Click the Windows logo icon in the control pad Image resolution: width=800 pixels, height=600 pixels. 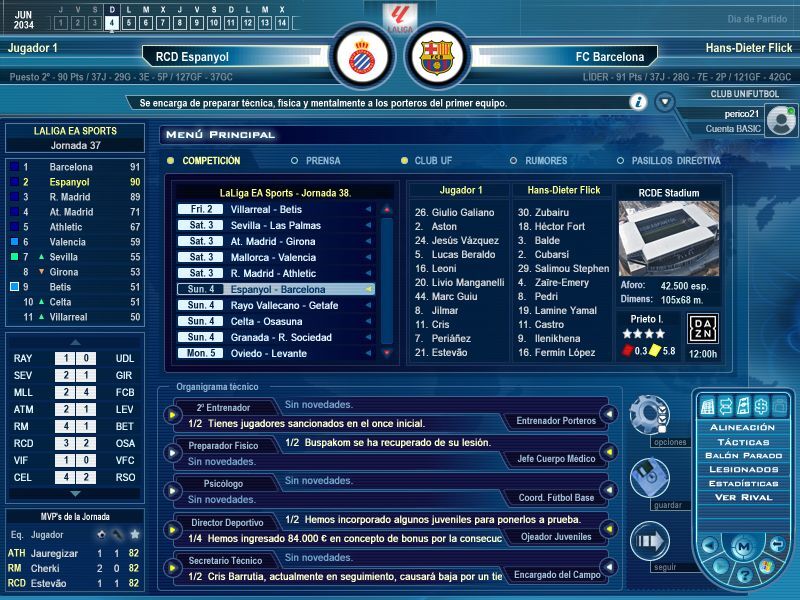767,567
